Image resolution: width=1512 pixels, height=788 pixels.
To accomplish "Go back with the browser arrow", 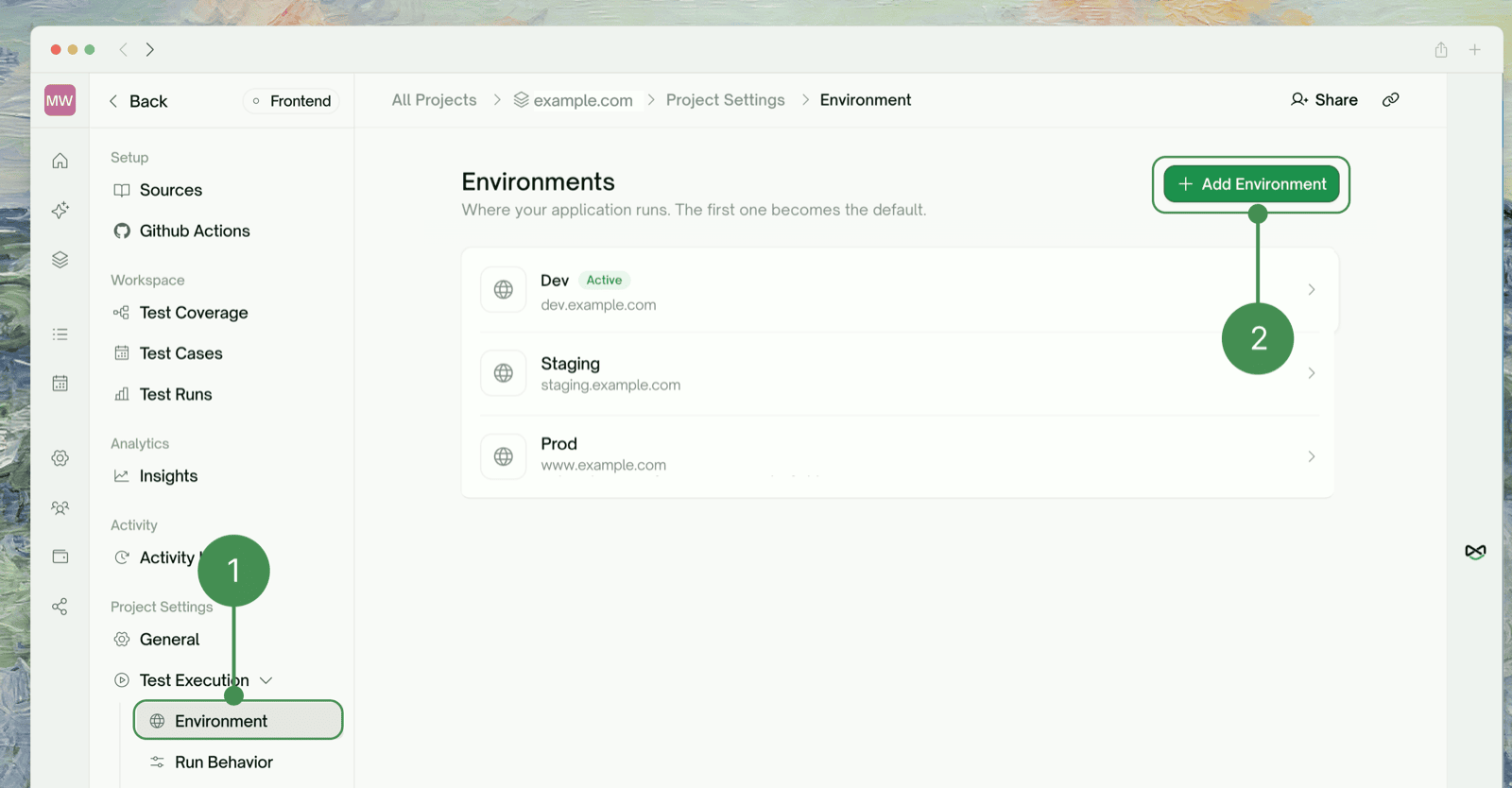I will point(123,49).
